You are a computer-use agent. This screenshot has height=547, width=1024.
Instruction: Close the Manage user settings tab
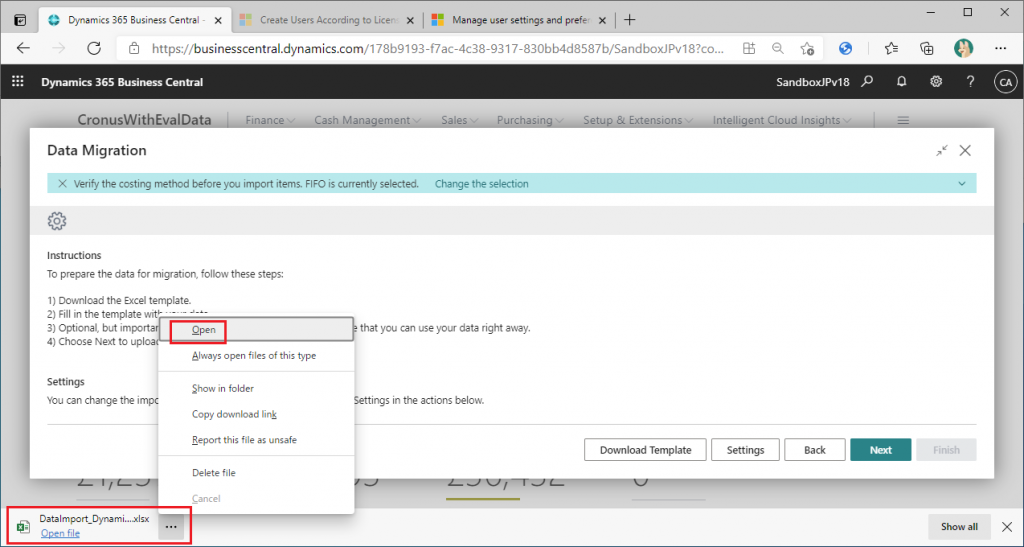[x=602, y=20]
